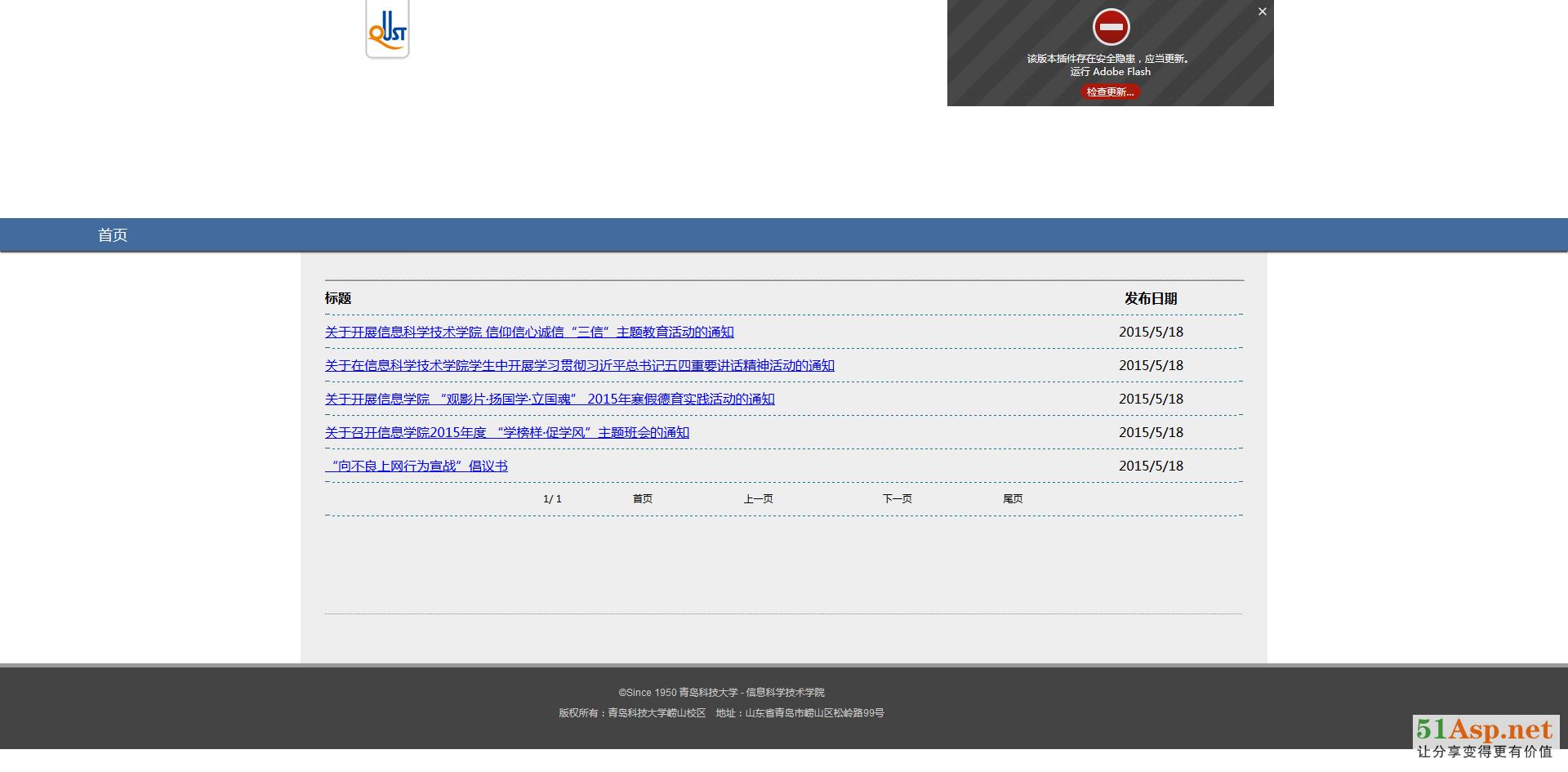Click the 标题 column header
Image resolution: width=1568 pixels, height=772 pixels.
coord(338,298)
